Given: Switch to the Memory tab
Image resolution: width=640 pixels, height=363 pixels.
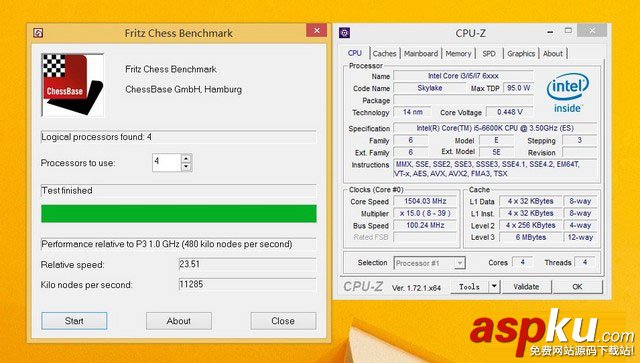Looking at the screenshot, I should [458, 53].
